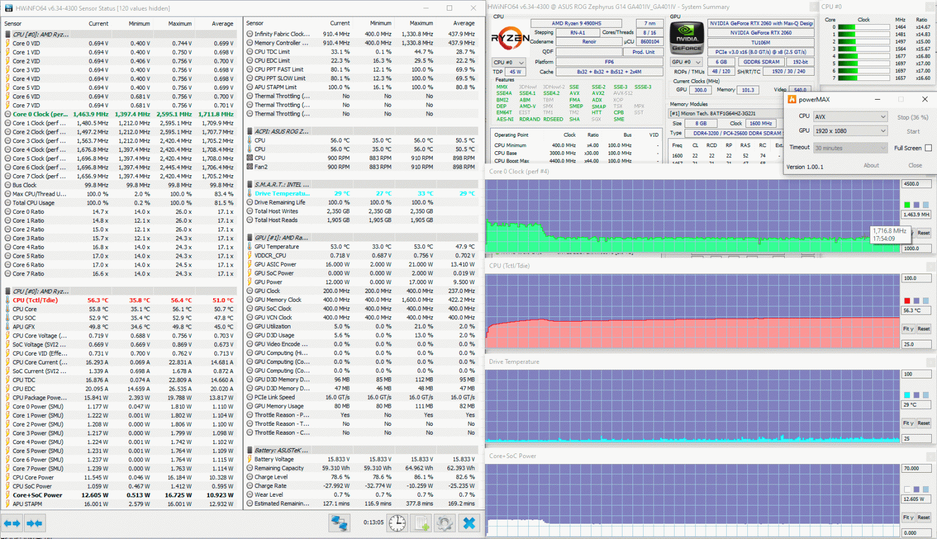Open sensor settings gear icon
Screen dimensions: 937x539
tap(445, 523)
